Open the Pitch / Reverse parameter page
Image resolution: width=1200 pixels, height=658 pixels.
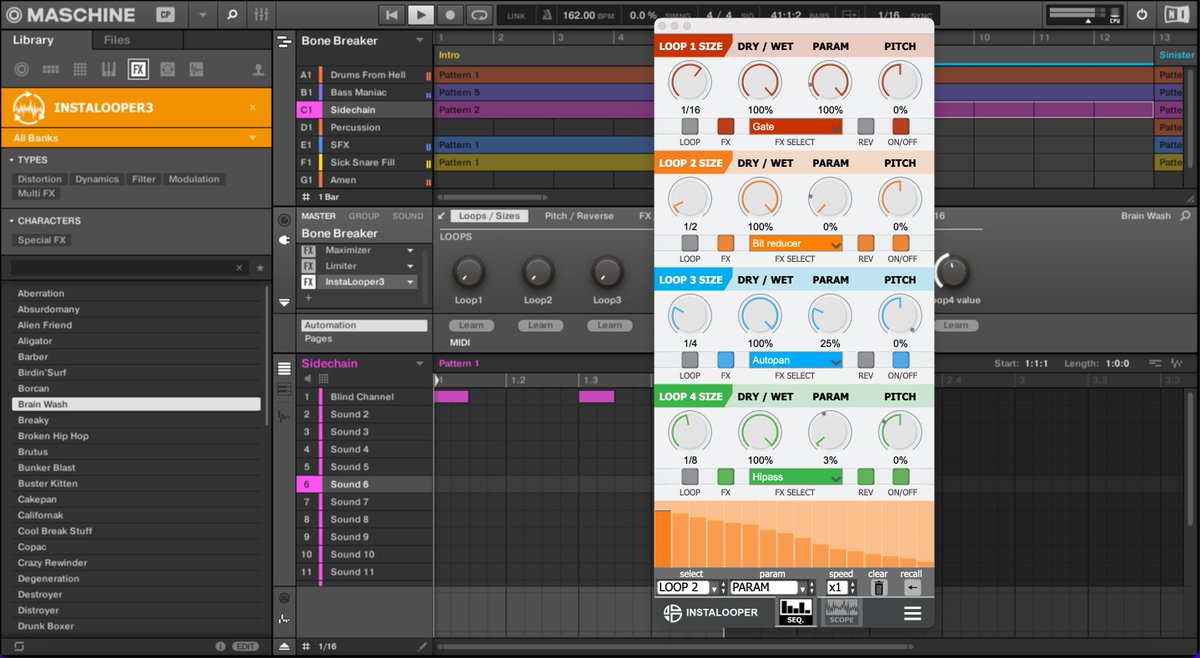580,216
